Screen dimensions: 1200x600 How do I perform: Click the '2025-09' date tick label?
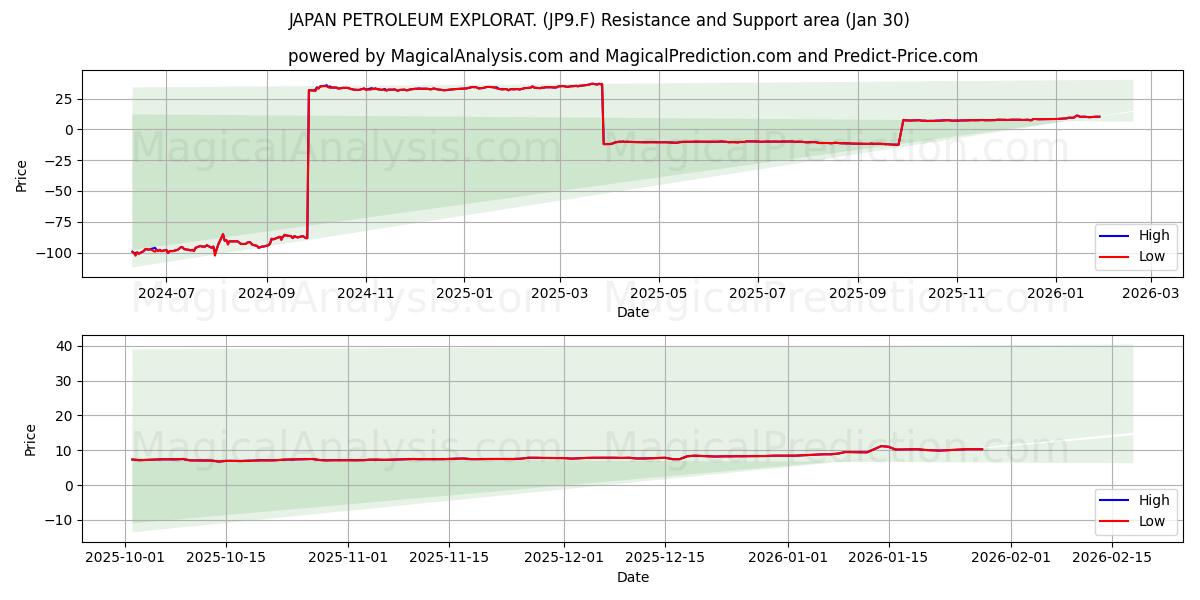[858, 294]
